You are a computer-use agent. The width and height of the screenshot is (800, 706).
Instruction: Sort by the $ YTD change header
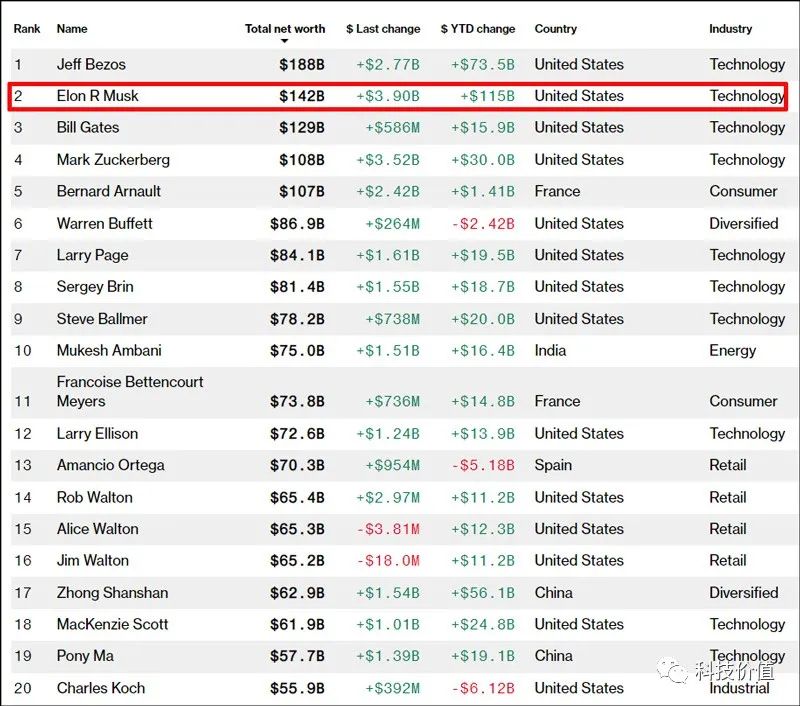478,29
